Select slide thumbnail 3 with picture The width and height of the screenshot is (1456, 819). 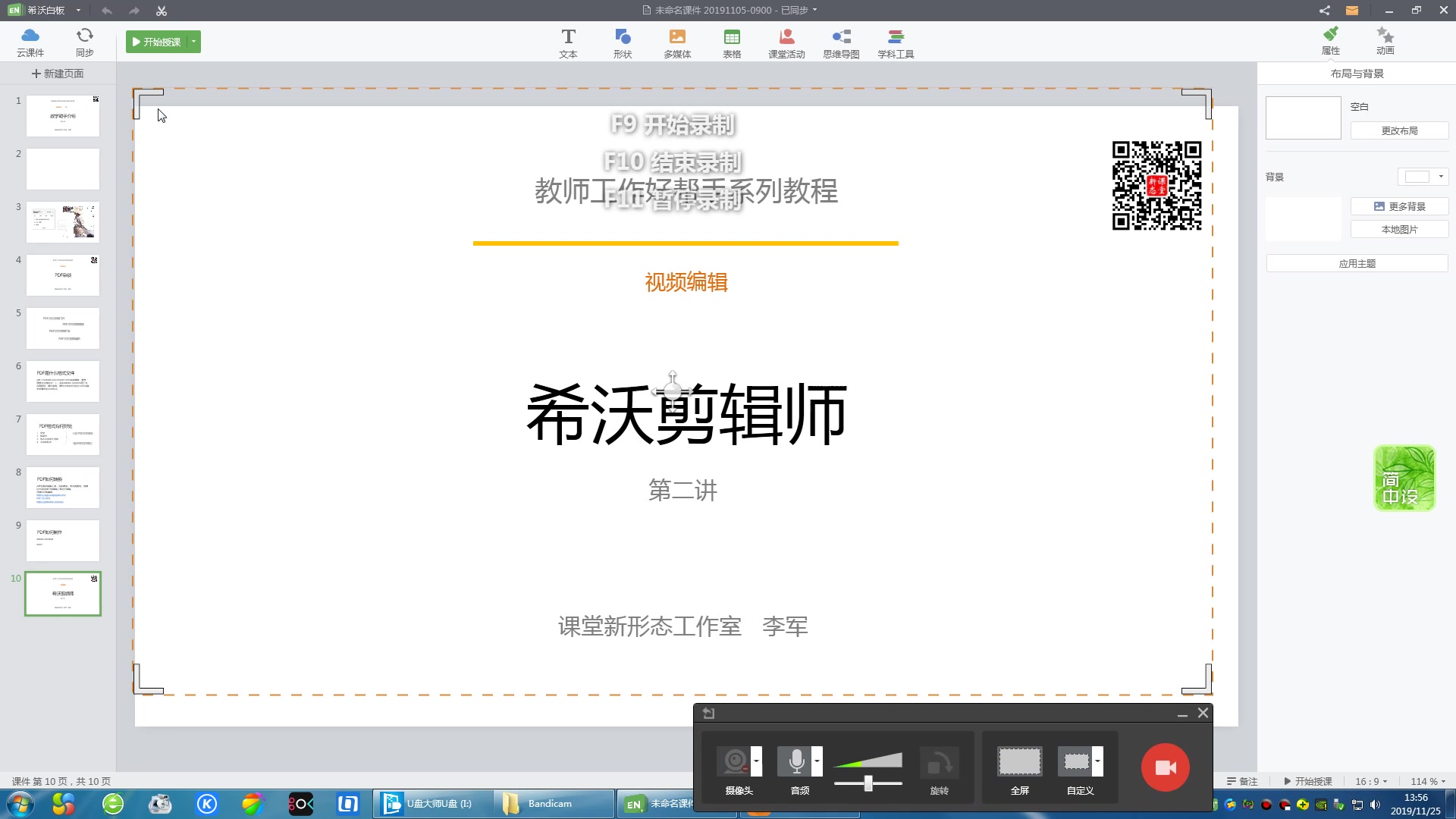tap(63, 222)
